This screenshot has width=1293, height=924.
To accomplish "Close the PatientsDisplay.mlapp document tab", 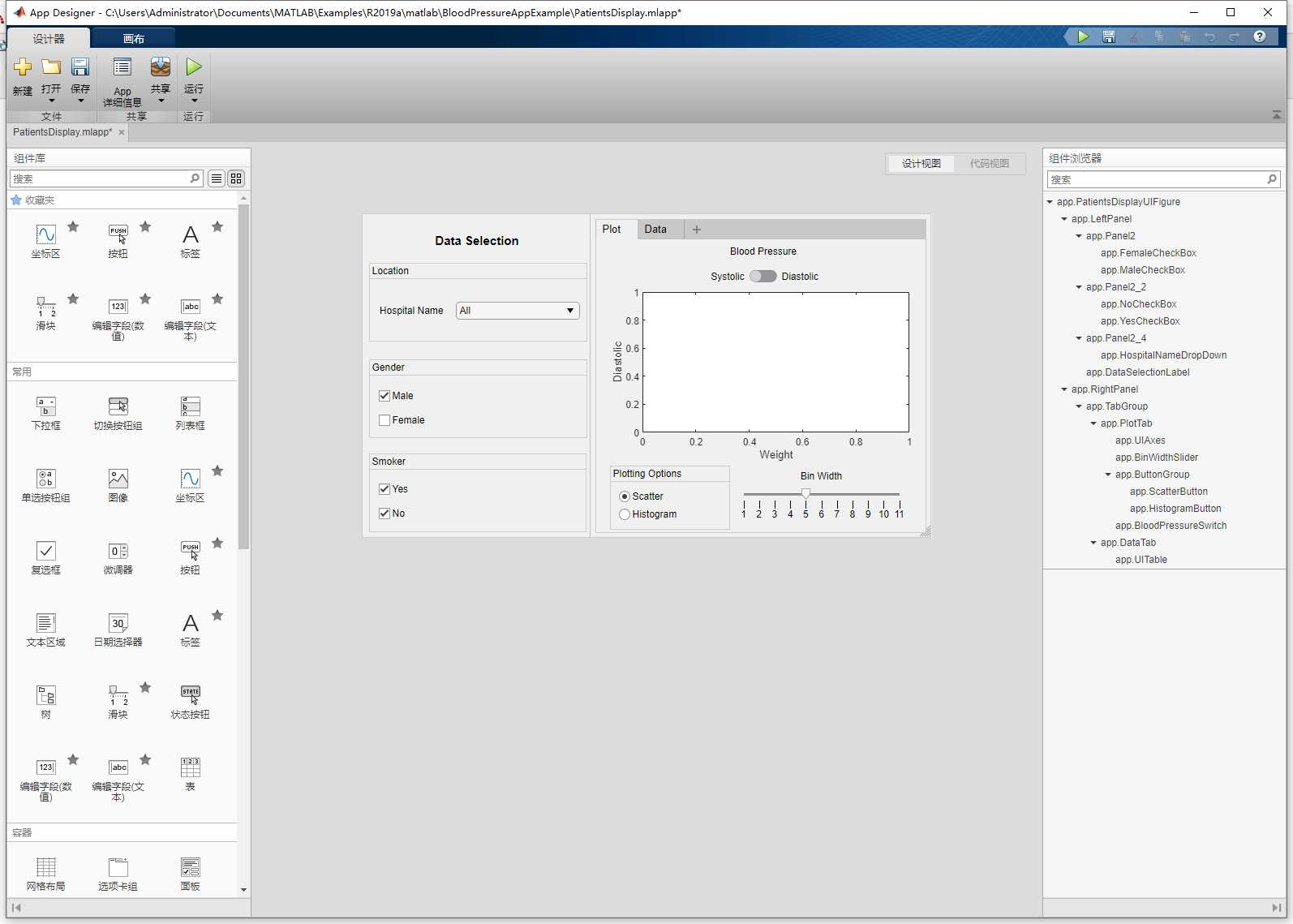I will click(x=122, y=132).
